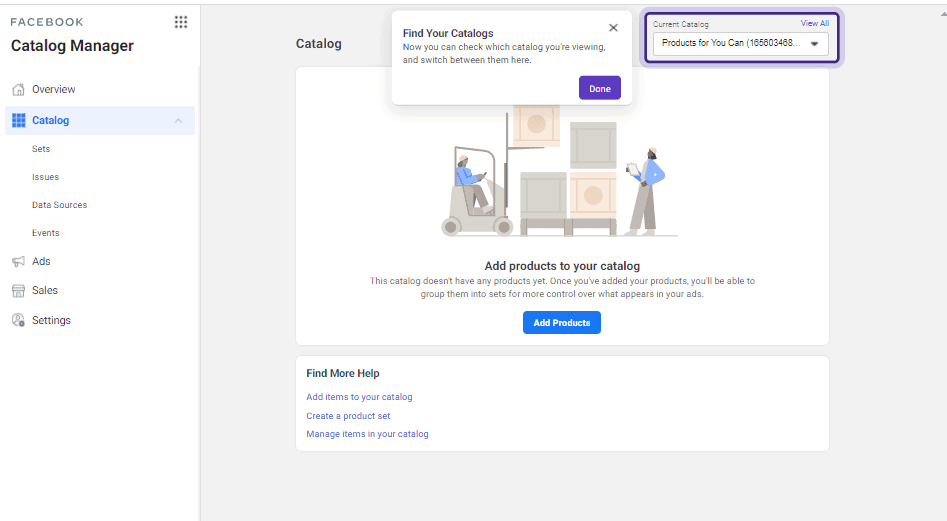Click the Done button in popup
Screen dimensions: 947x521
click(x=600, y=88)
